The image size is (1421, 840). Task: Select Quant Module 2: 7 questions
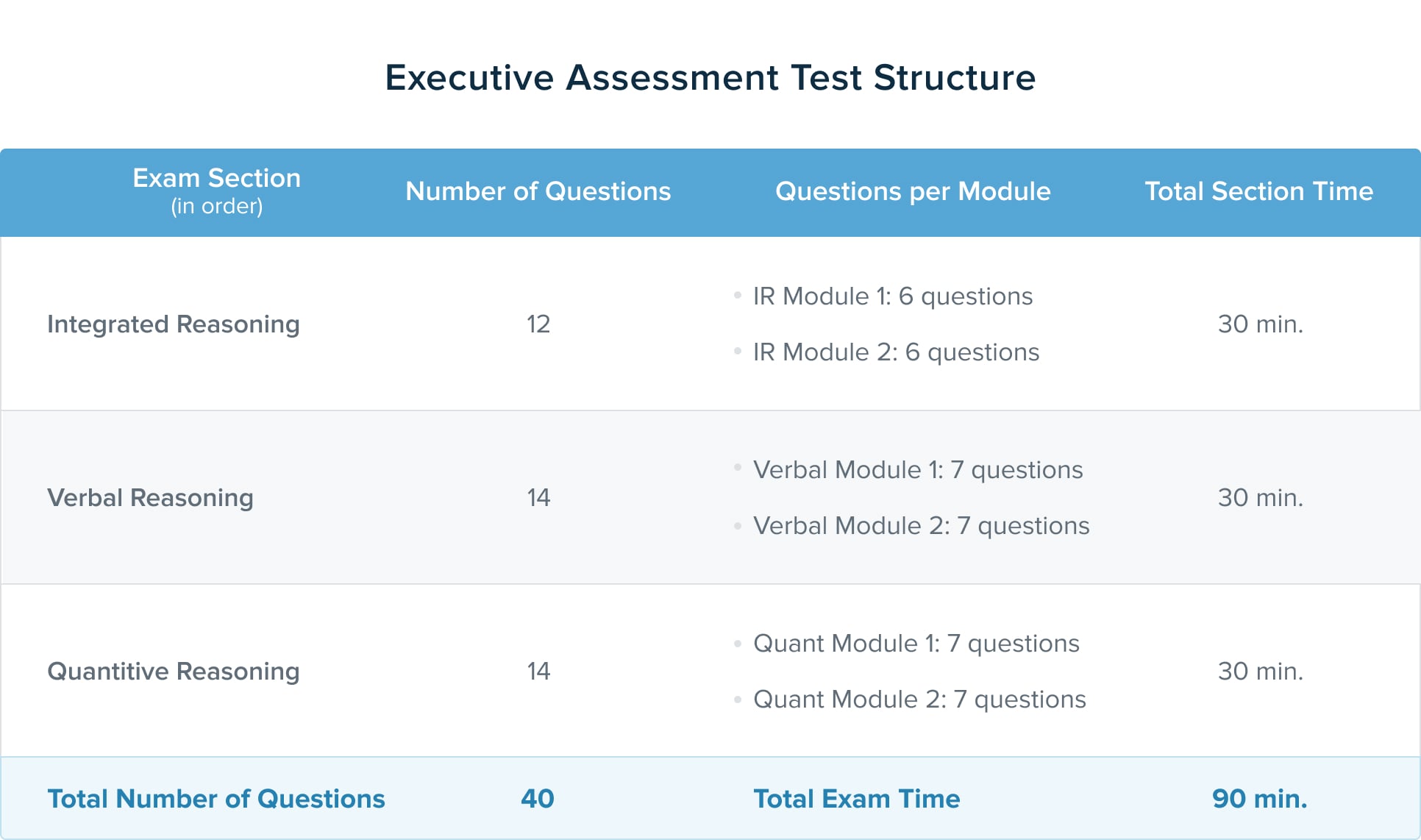point(919,700)
